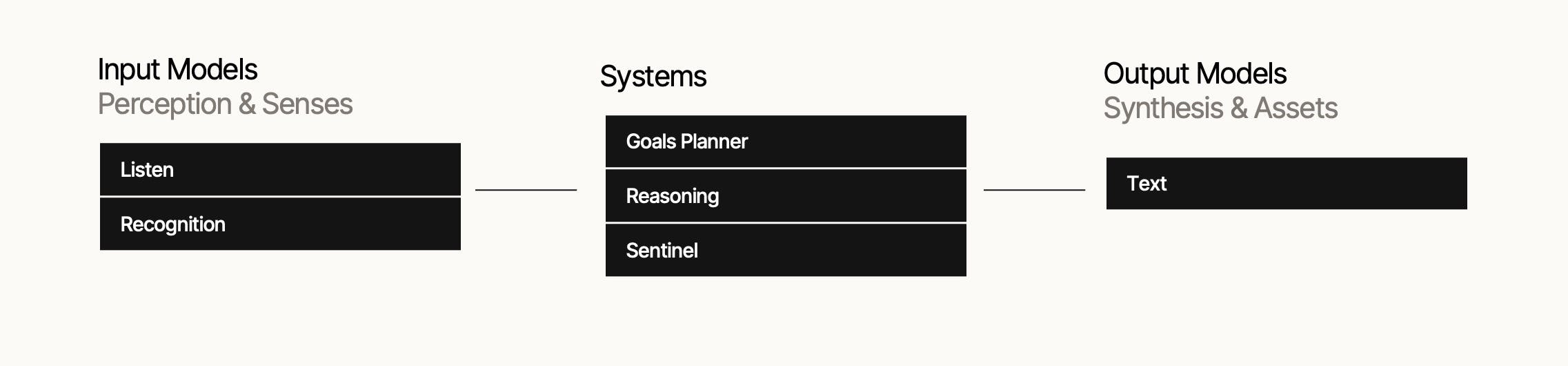Click the "Goals Planner" label text

click(x=686, y=142)
